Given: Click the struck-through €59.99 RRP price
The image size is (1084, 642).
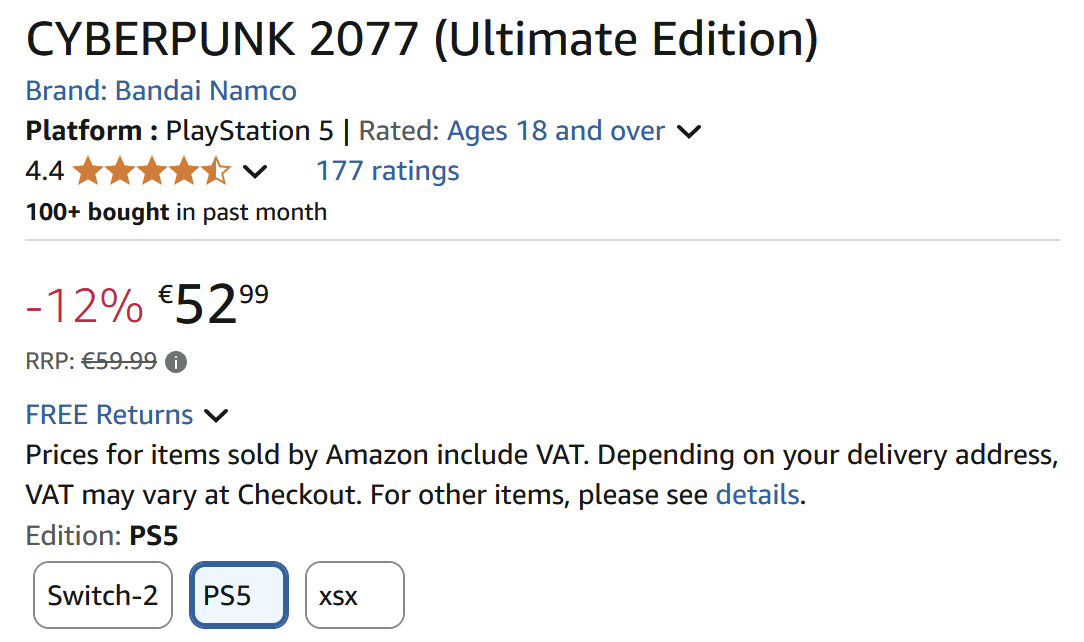Looking at the screenshot, I should (120, 361).
